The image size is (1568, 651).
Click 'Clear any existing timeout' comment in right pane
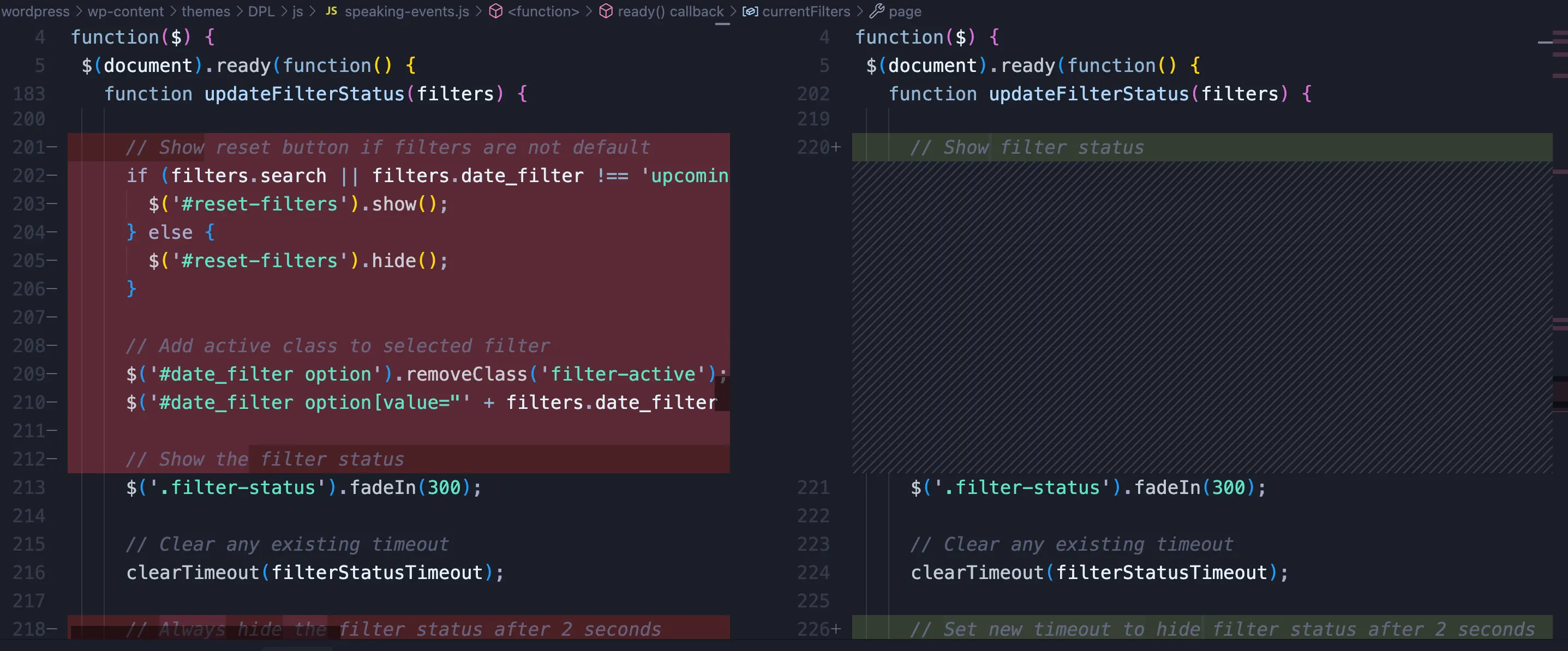[1072, 544]
